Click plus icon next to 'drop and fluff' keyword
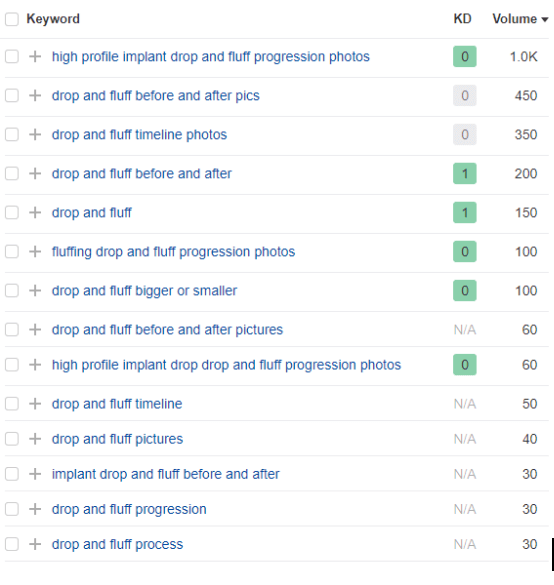 (x=35, y=212)
